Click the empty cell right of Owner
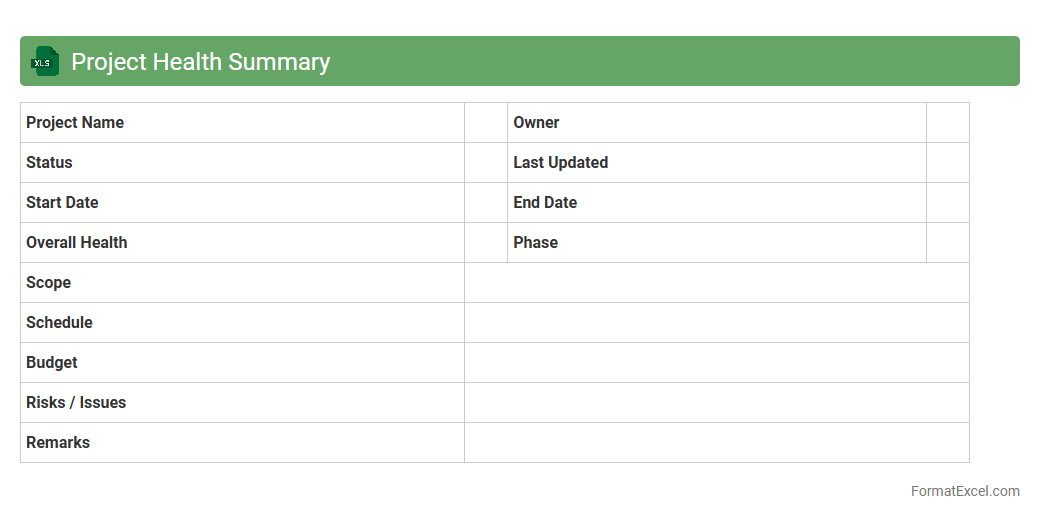The width and height of the screenshot is (1040, 520). [x=947, y=123]
